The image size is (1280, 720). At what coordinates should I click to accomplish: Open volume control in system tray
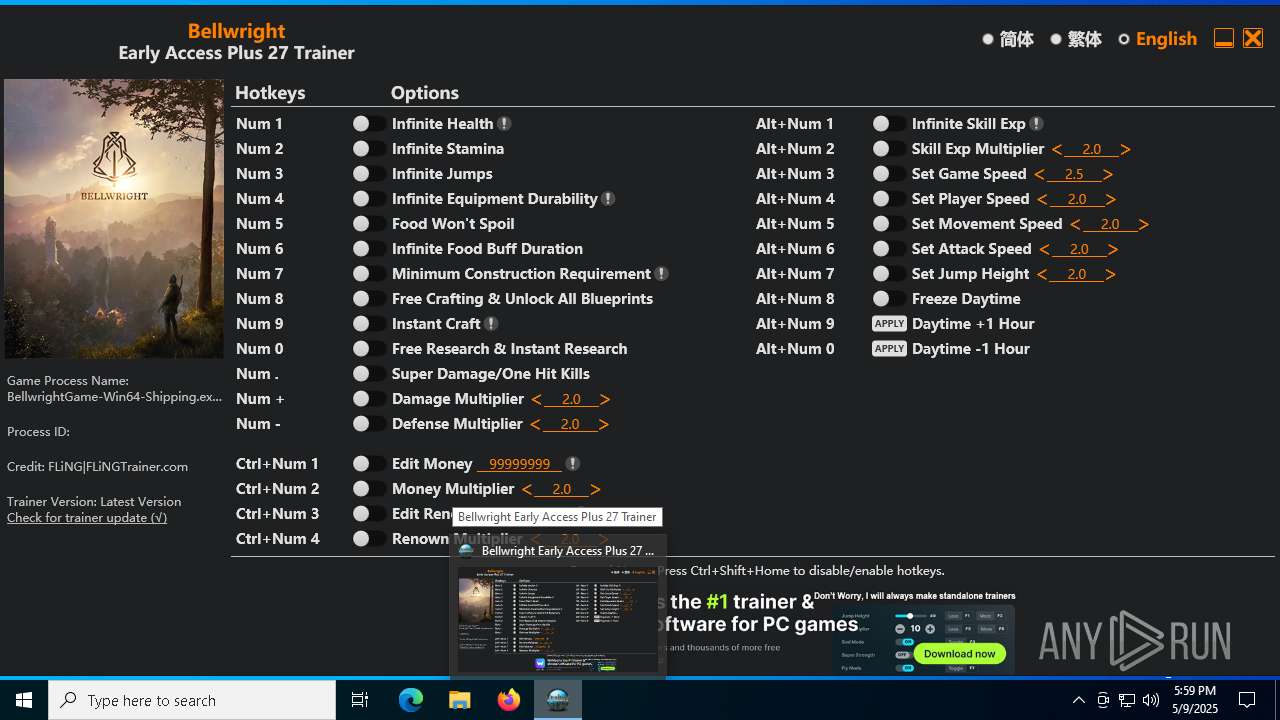pos(1151,700)
